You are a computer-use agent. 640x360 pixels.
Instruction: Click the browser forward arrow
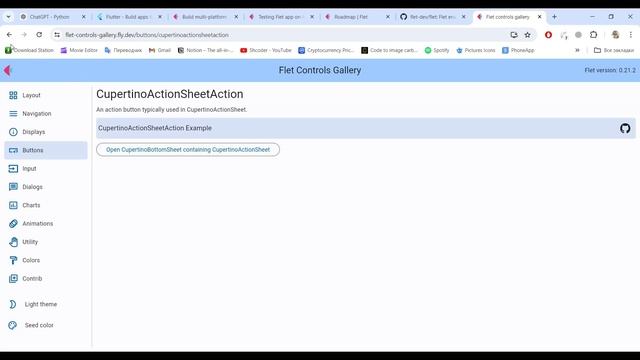(24, 35)
